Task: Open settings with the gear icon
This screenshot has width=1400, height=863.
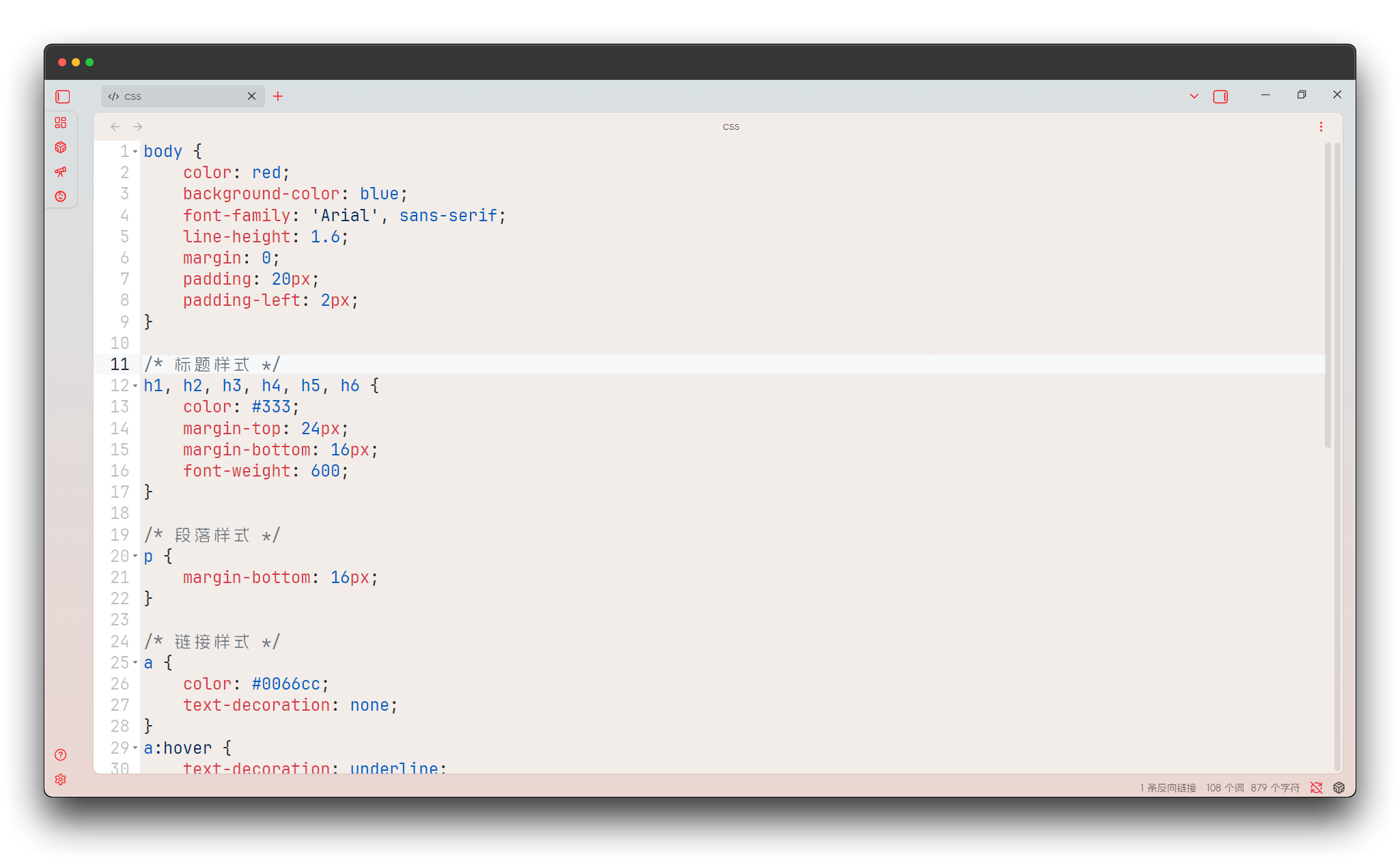Action: pyautogui.click(x=60, y=779)
